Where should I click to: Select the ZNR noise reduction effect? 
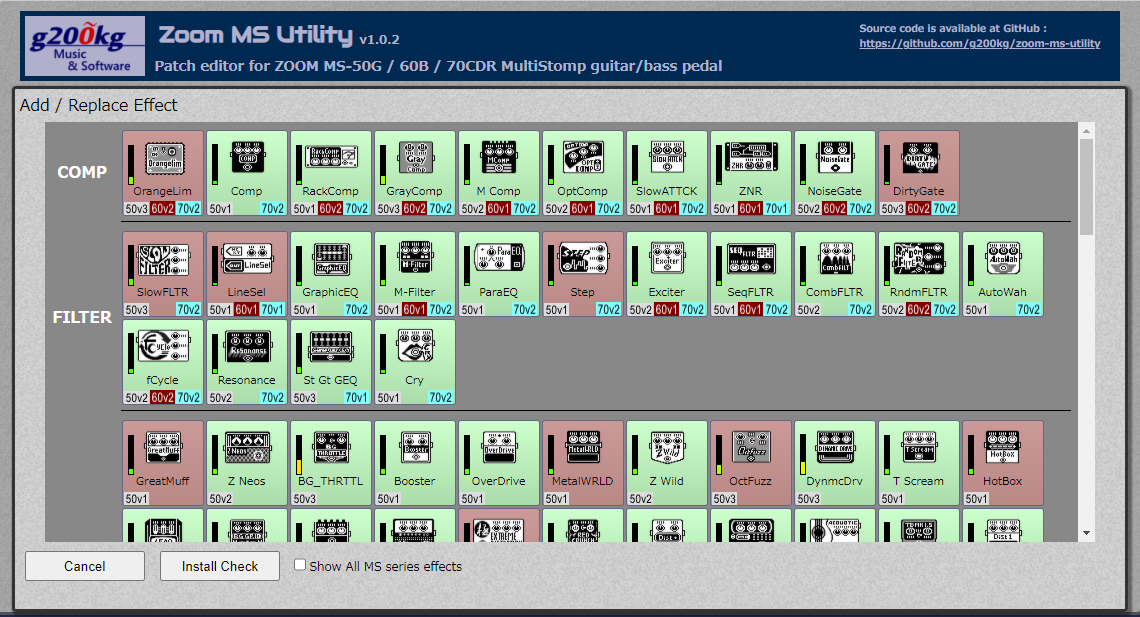(x=751, y=173)
